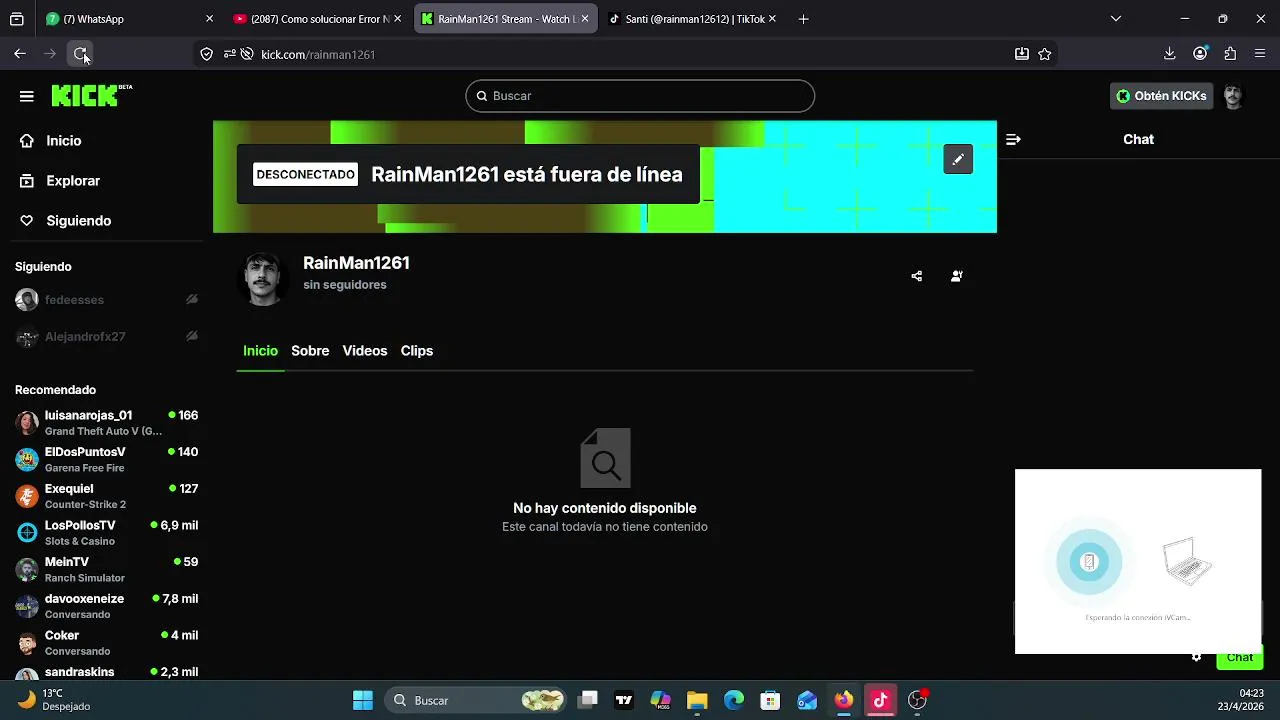The height and width of the screenshot is (720, 1280).
Task: Open Exequiel recommended channel
Action: click(106, 496)
